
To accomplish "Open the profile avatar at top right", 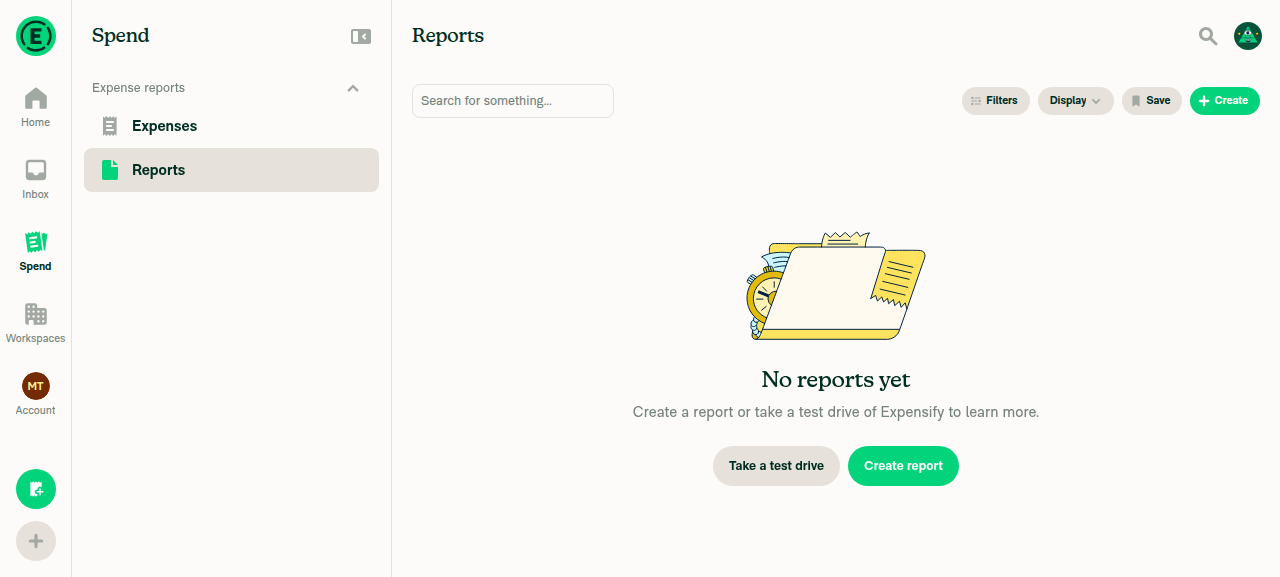I will coord(1247,36).
